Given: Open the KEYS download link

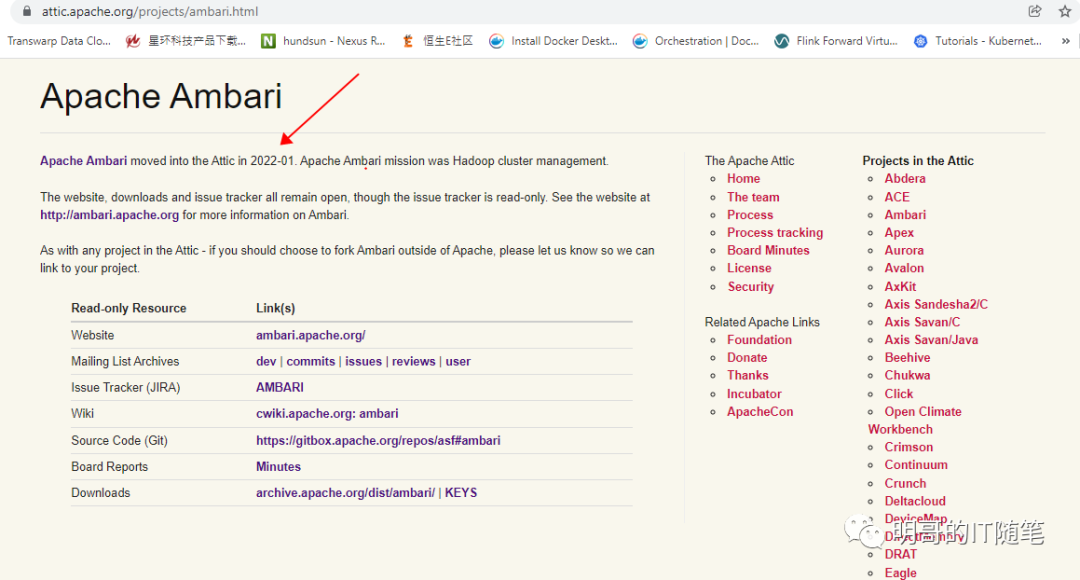Looking at the screenshot, I should point(461,493).
